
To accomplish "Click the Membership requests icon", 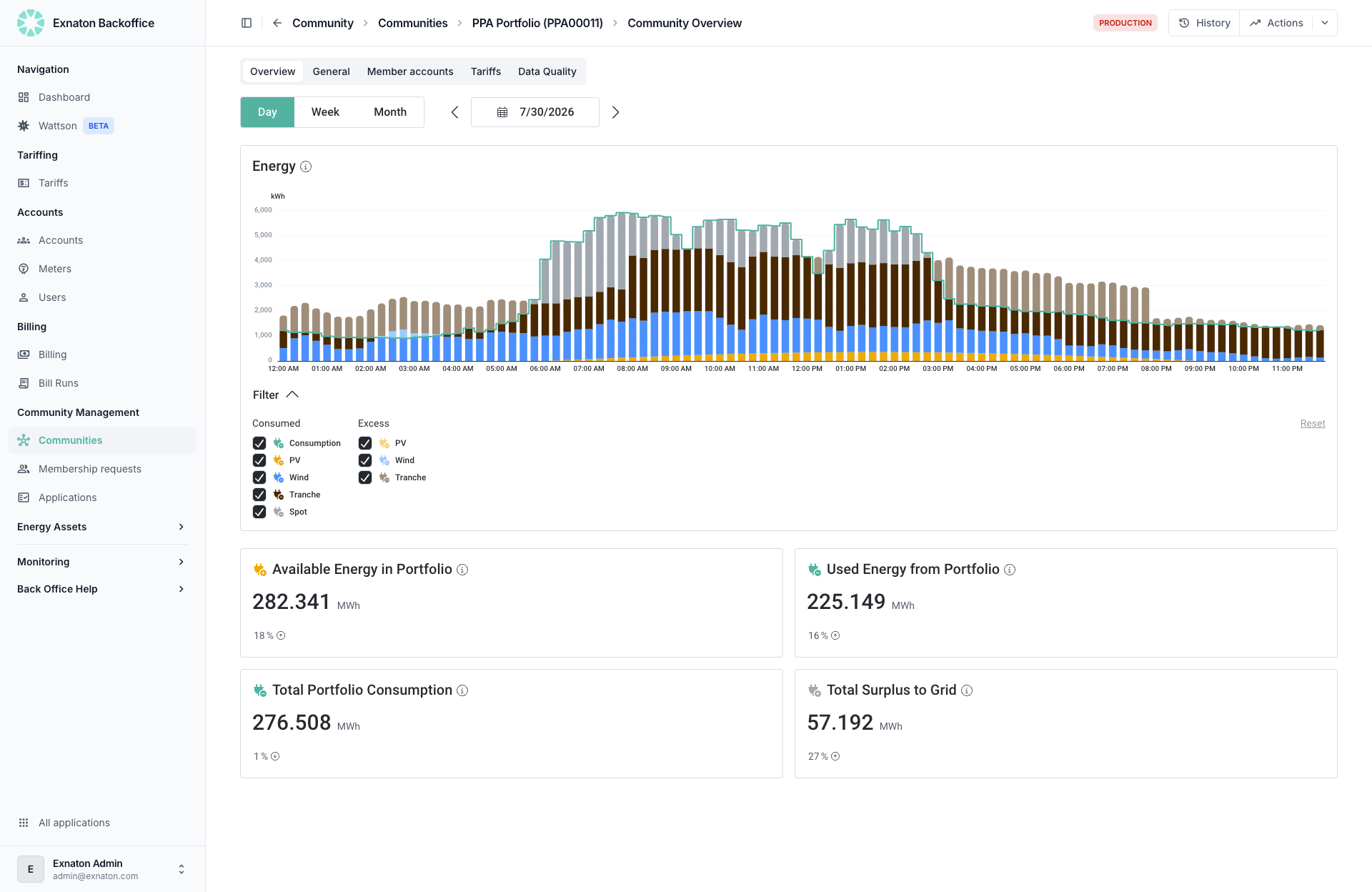I will pyautogui.click(x=24, y=469).
